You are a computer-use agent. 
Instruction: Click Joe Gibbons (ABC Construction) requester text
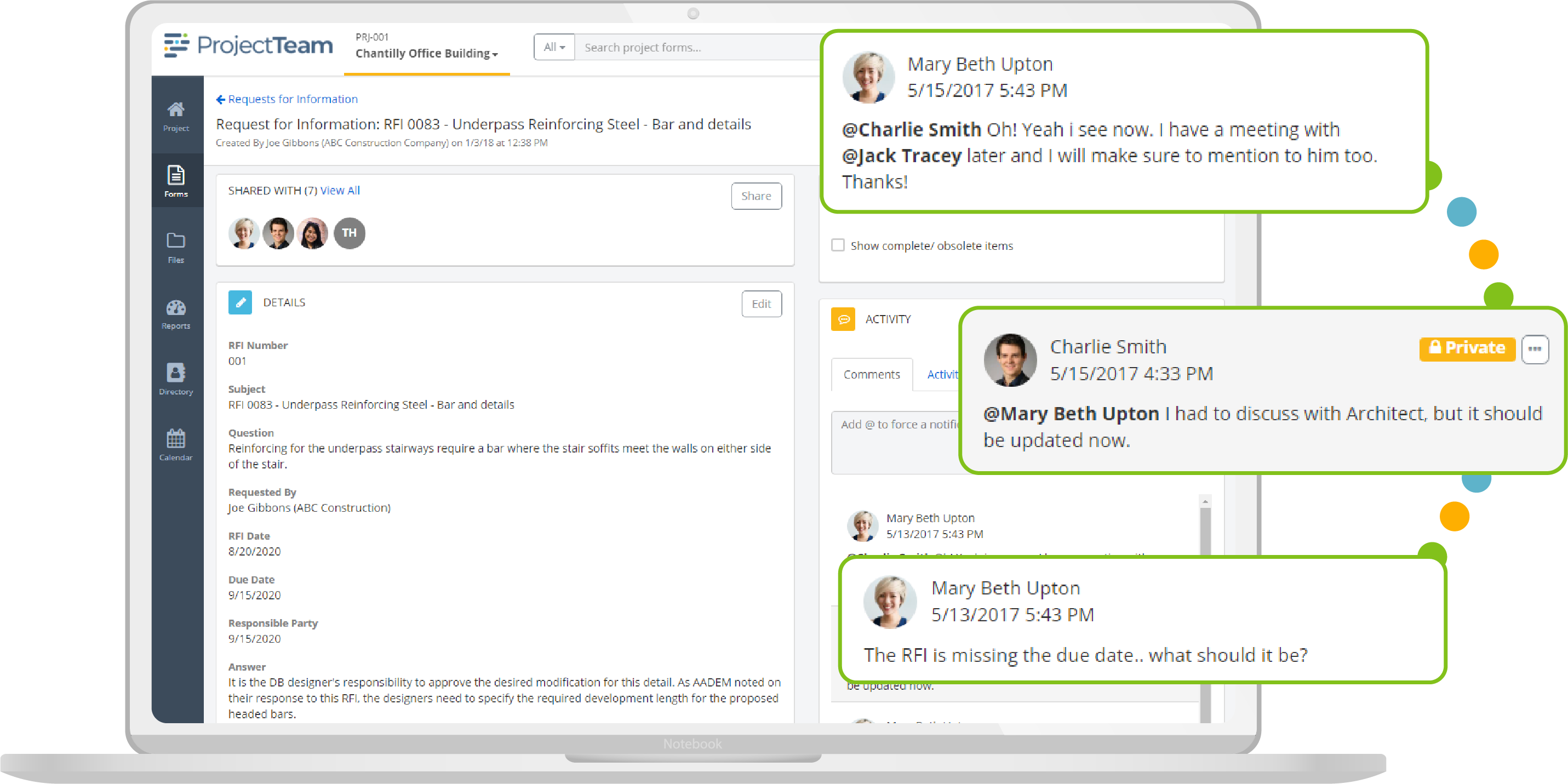click(309, 508)
